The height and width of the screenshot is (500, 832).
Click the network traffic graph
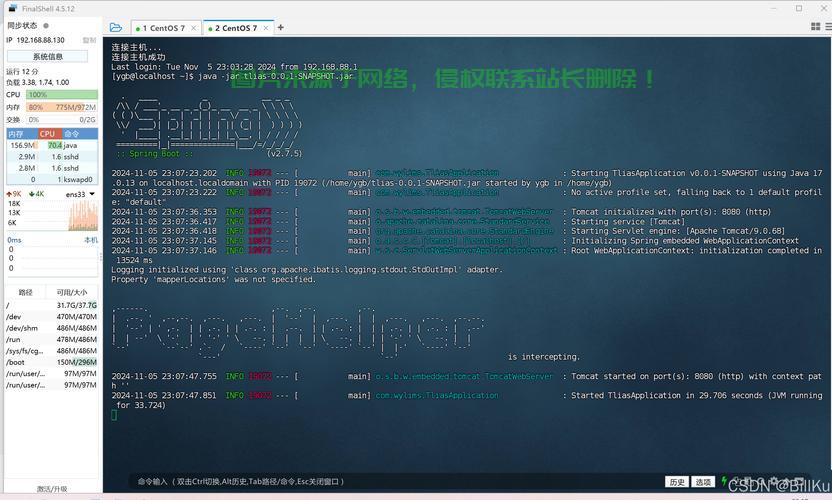pos(83,215)
